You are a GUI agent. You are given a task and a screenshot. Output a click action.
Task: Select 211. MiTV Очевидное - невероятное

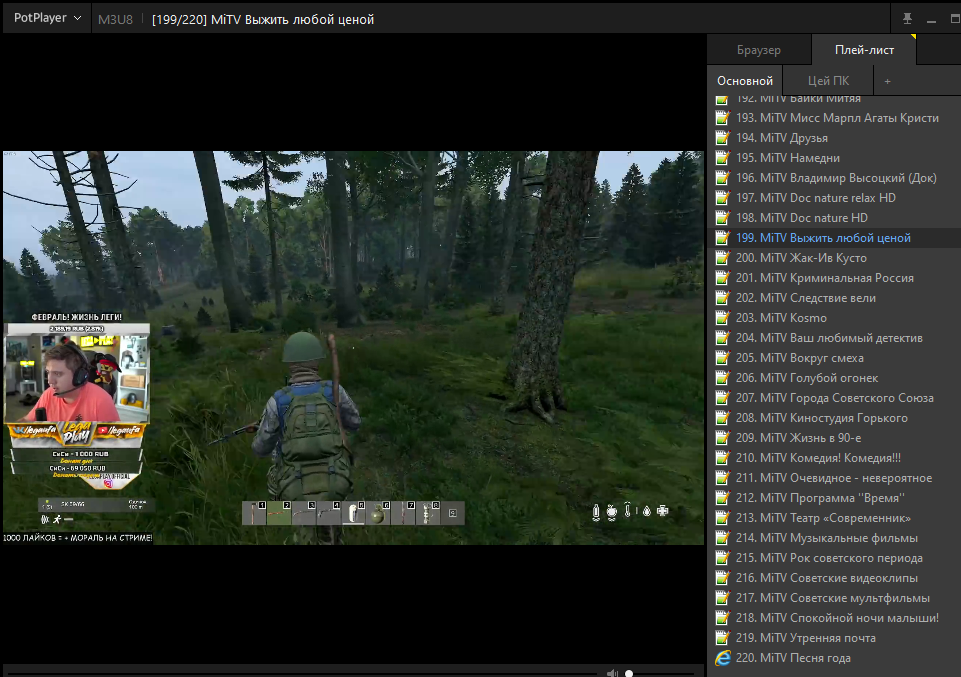pos(834,478)
